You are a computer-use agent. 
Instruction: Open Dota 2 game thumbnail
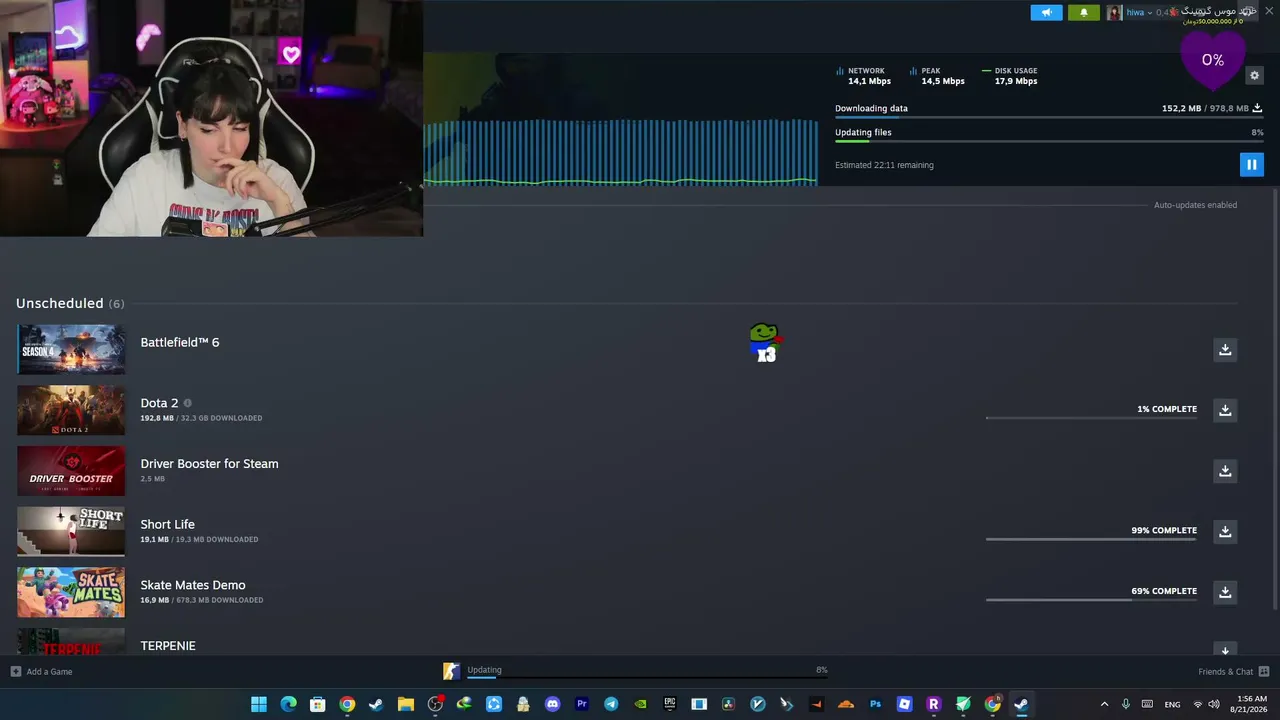pos(71,410)
